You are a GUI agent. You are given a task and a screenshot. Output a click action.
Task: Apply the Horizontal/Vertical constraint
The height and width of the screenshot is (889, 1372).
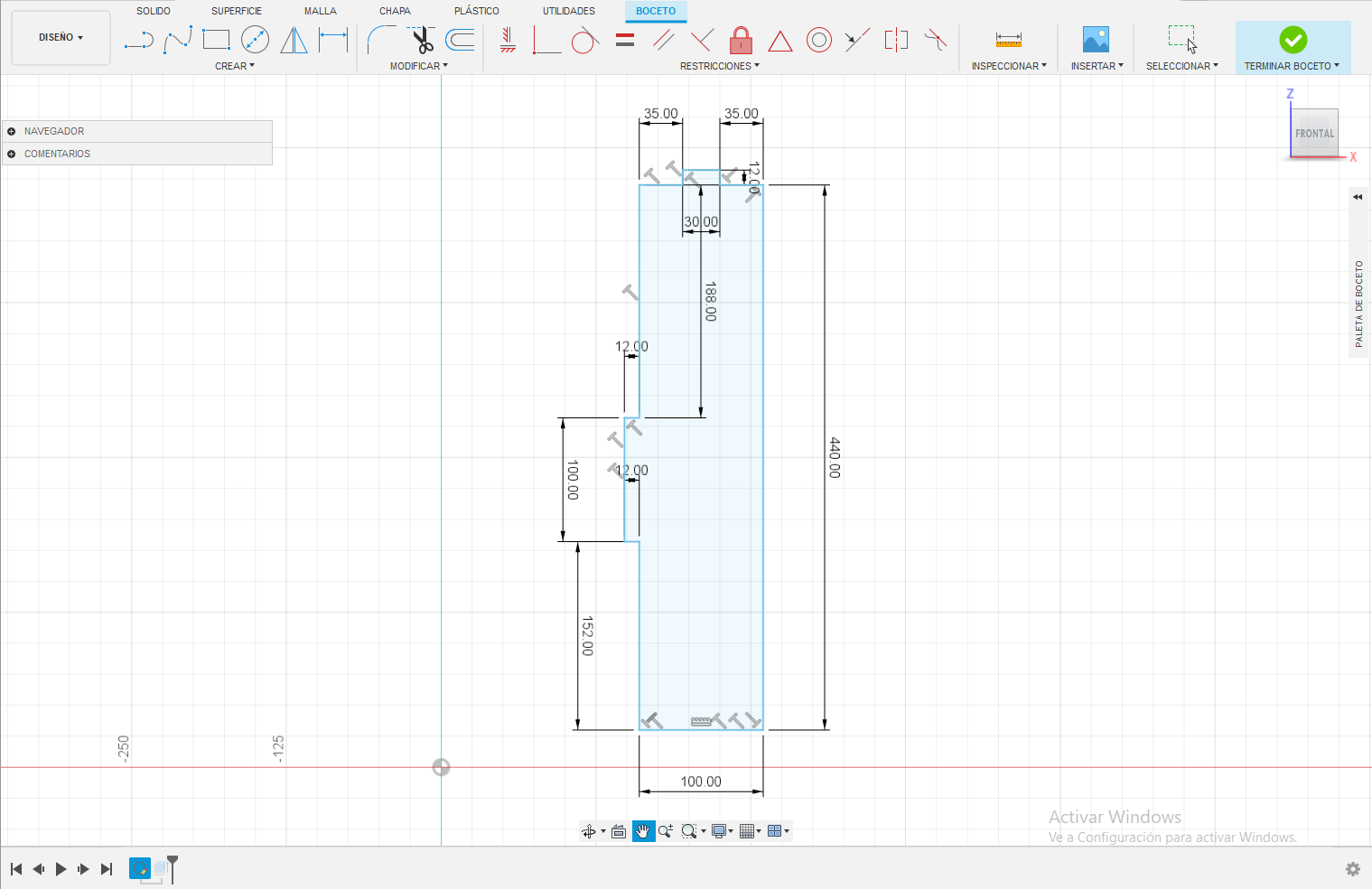[x=508, y=40]
